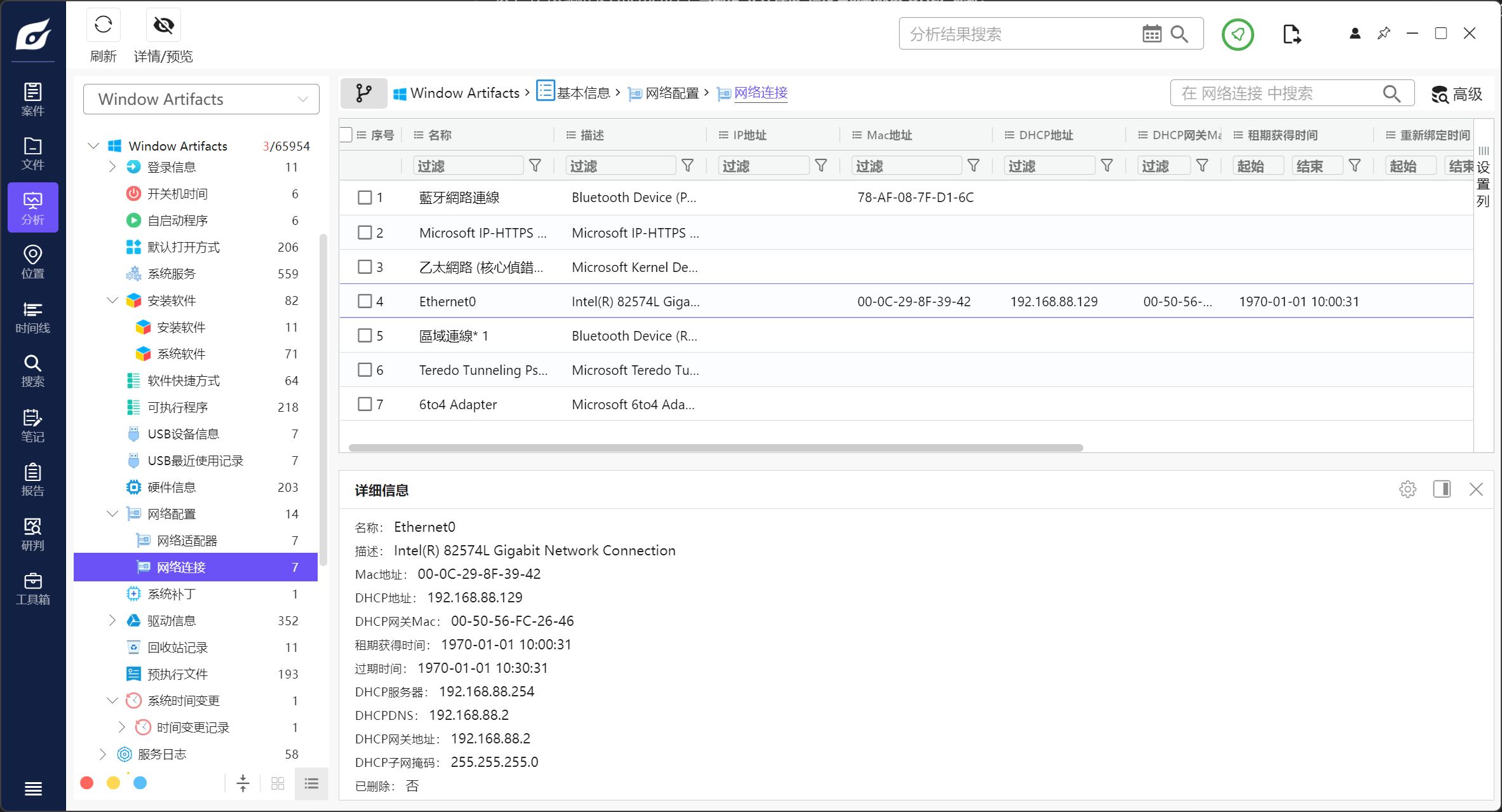The width and height of the screenshot is (1502, 812).
Task: Click the green shield status icon
Action: point(1237,34)
